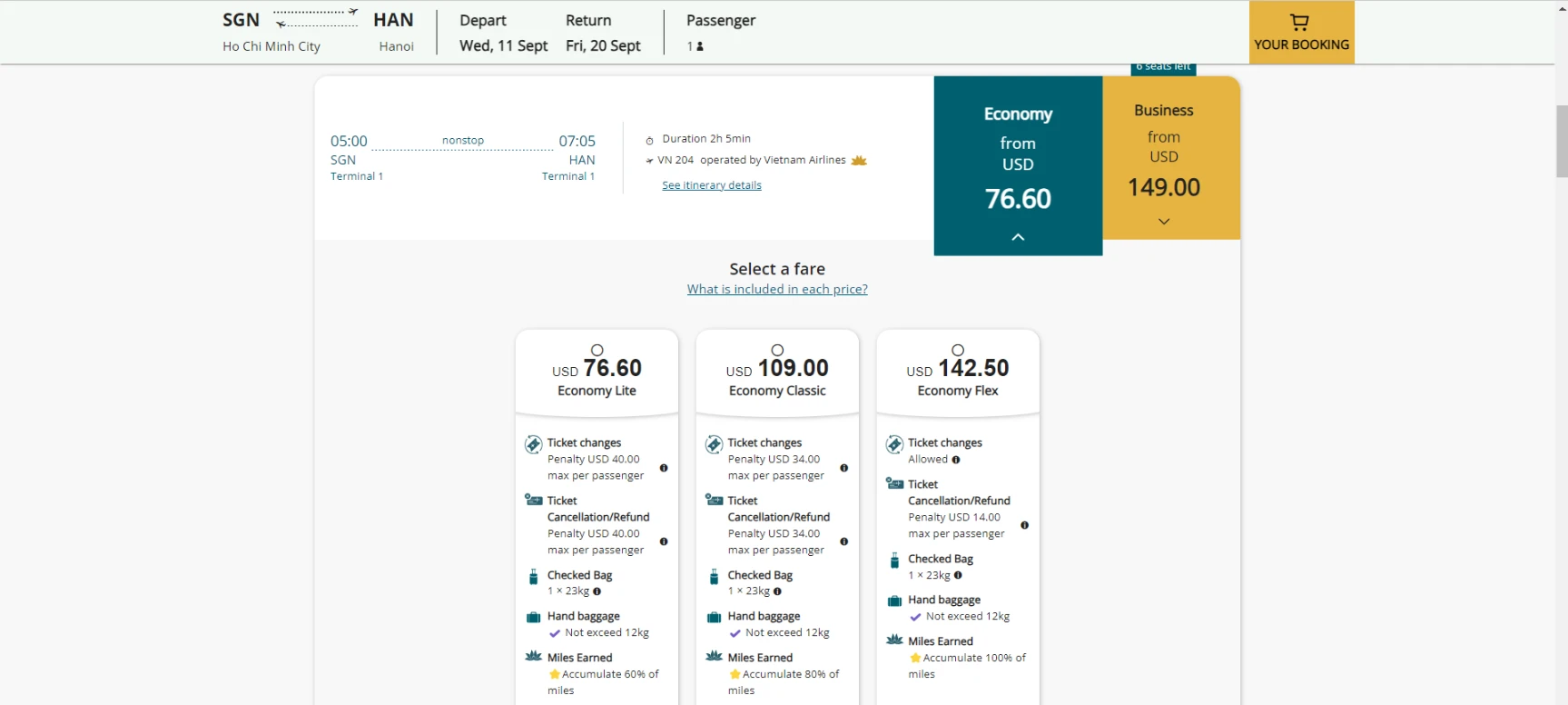Choose the Economy from USD 76.60 tab
1568x705 pixels.
click(x=1018, y=165)
